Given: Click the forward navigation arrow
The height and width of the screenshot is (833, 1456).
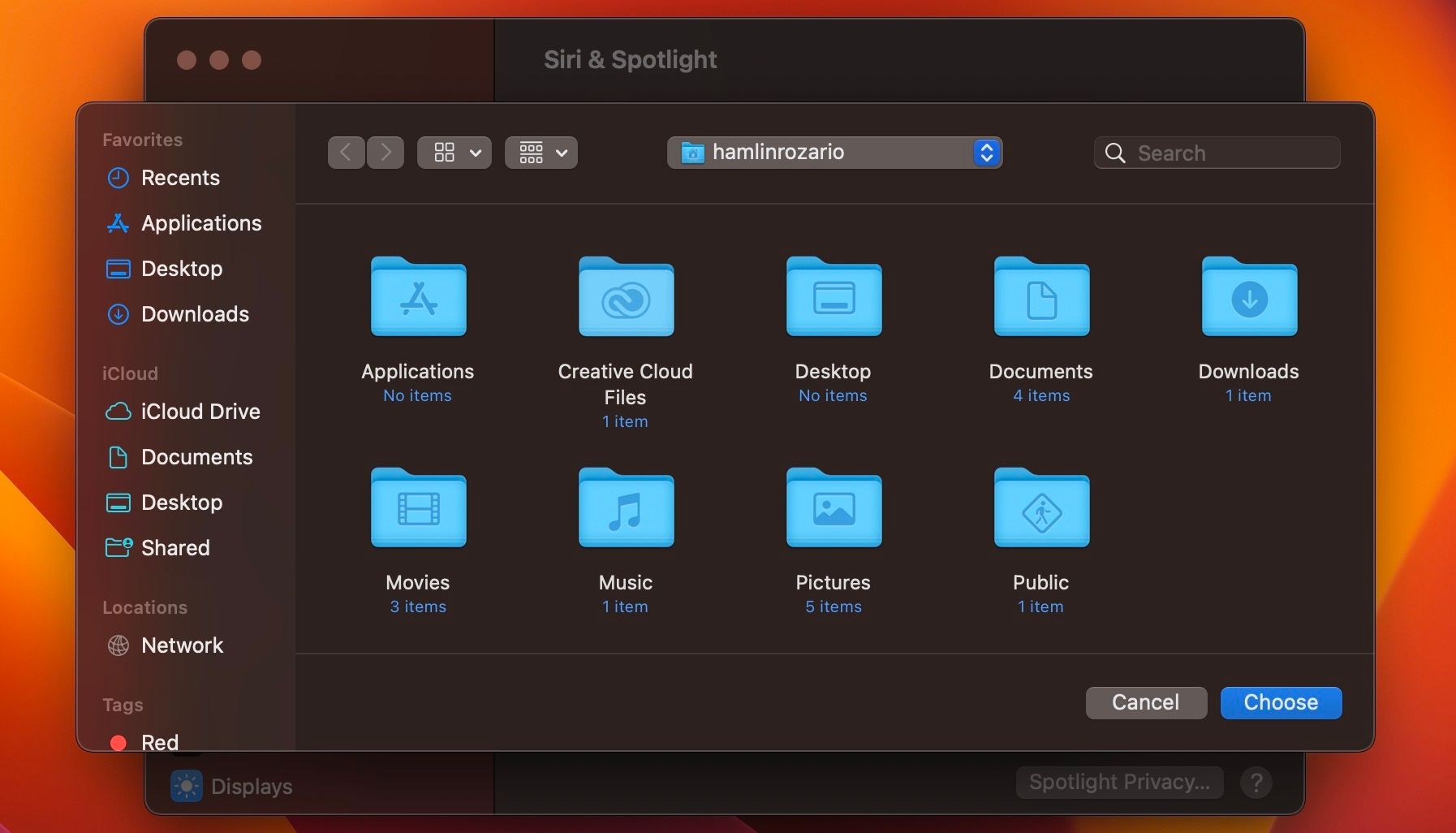Looking at the screenshot, I should point(386,153).
